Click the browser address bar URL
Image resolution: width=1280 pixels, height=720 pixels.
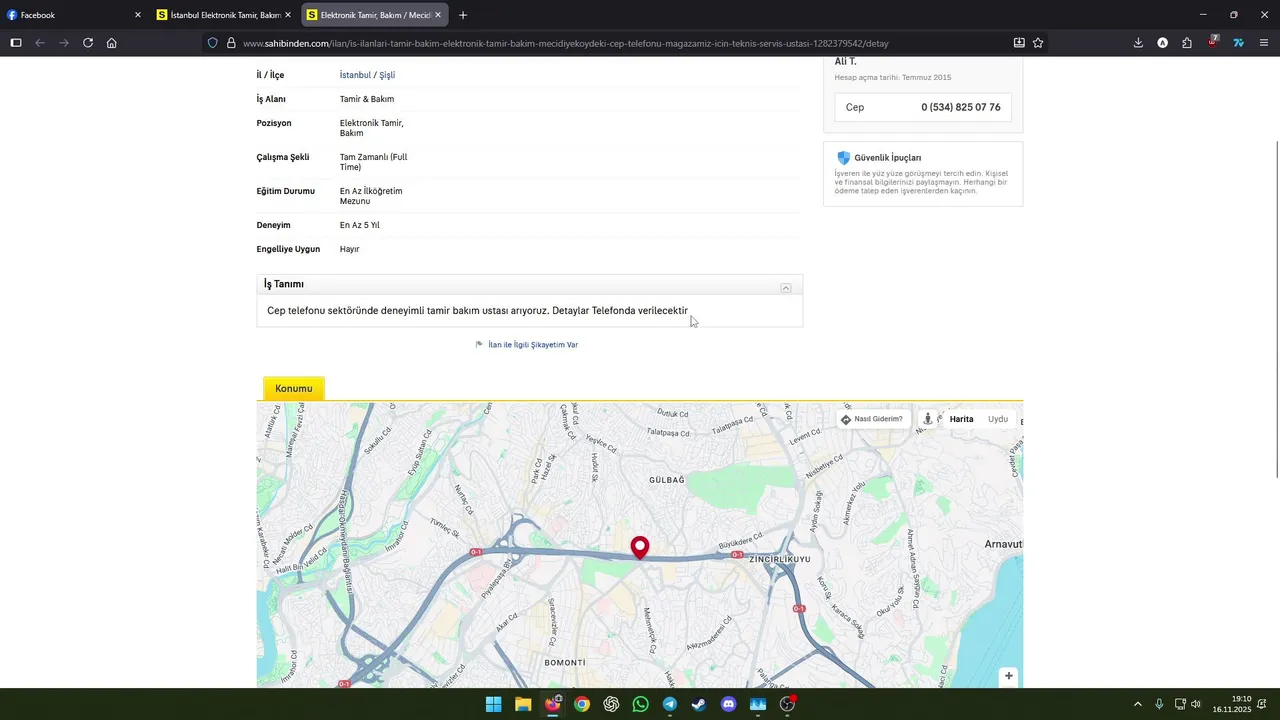click(565, 43)
